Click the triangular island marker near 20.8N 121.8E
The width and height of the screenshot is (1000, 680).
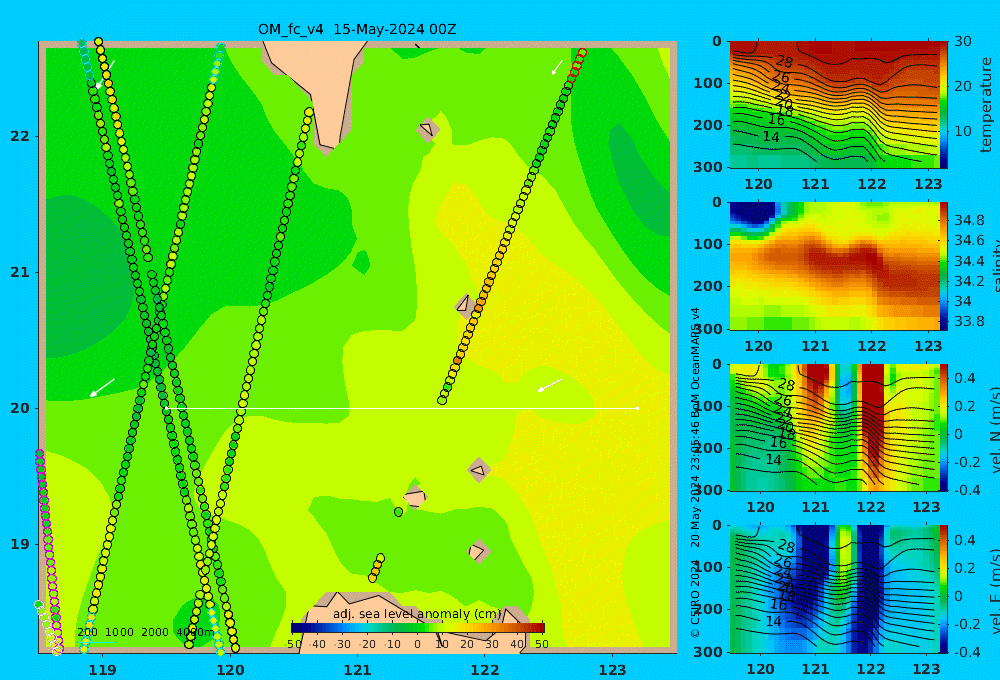[x=464, y=305]
